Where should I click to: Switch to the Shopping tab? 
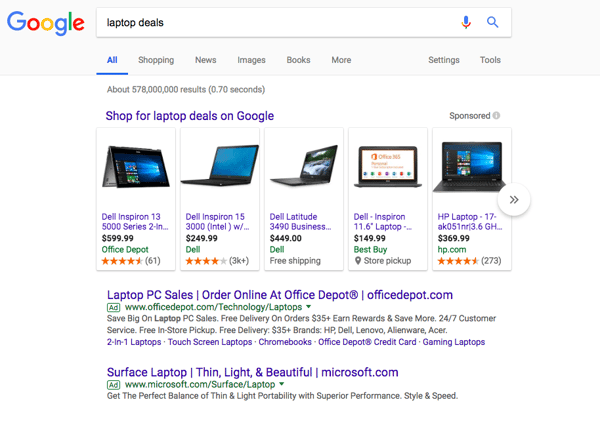pos(156,60)
